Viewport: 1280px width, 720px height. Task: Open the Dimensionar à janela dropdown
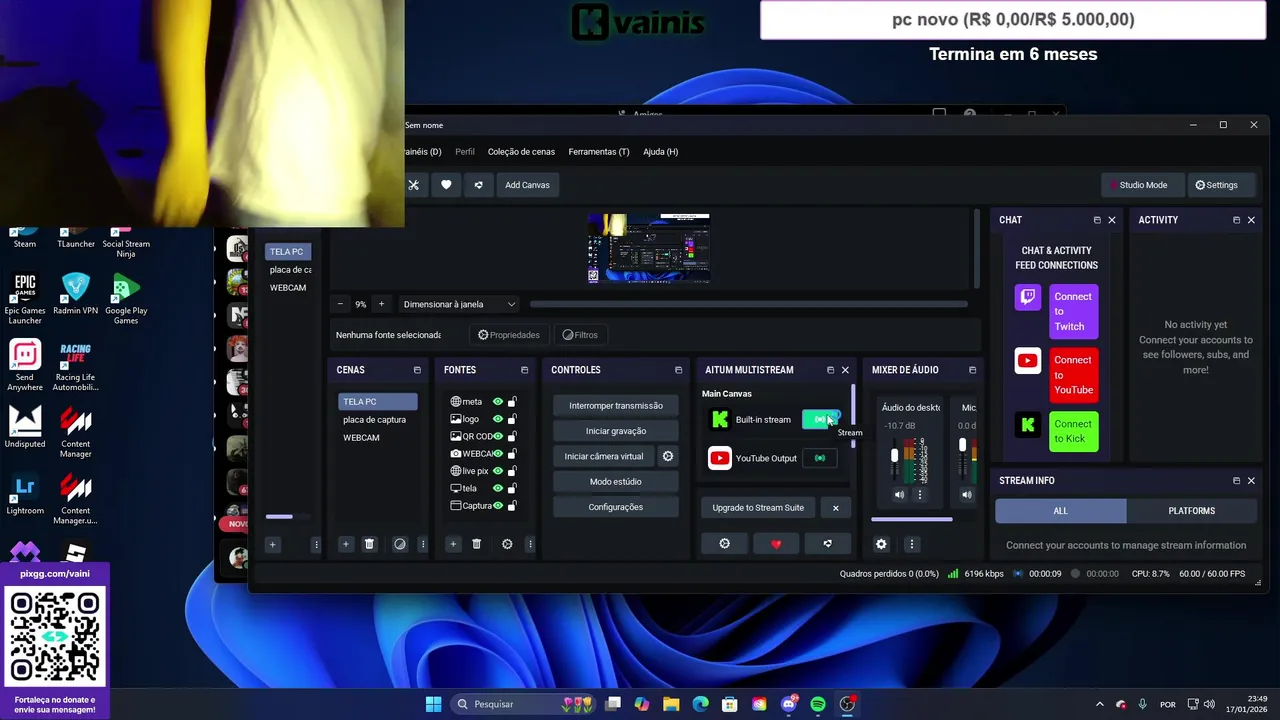(459, 304)
